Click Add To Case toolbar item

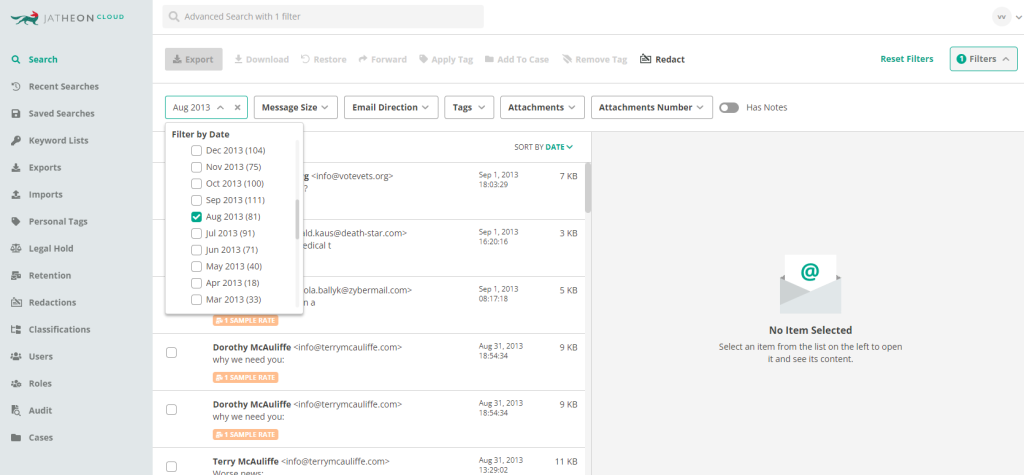(517, 59)
